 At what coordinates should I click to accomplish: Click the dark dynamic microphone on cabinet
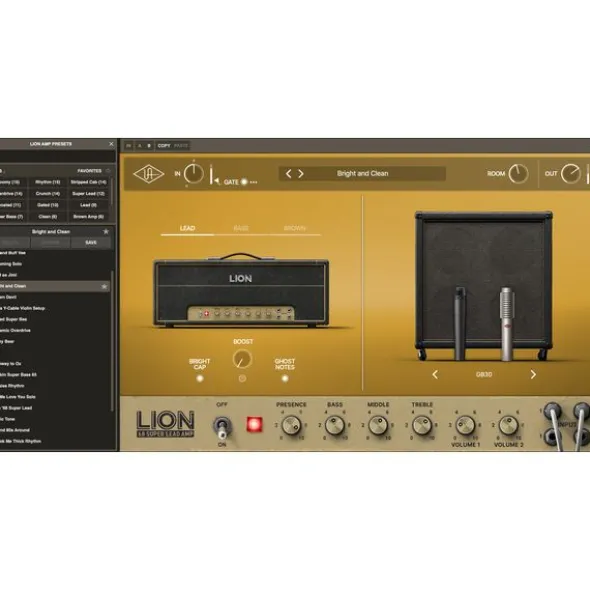pyautogui.click(x=460, y=323)
